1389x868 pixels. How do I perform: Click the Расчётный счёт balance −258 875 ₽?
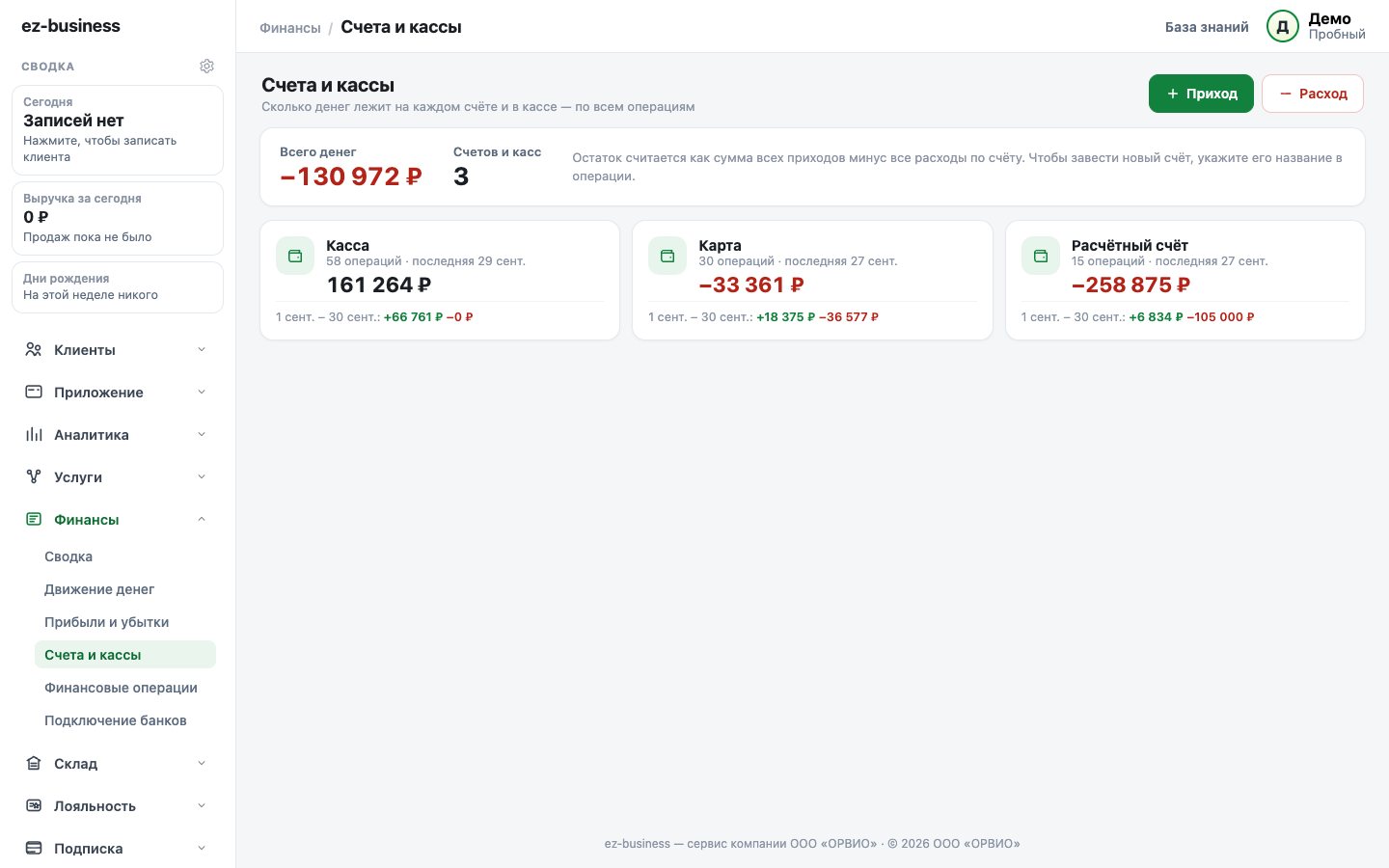(1130, 285)
